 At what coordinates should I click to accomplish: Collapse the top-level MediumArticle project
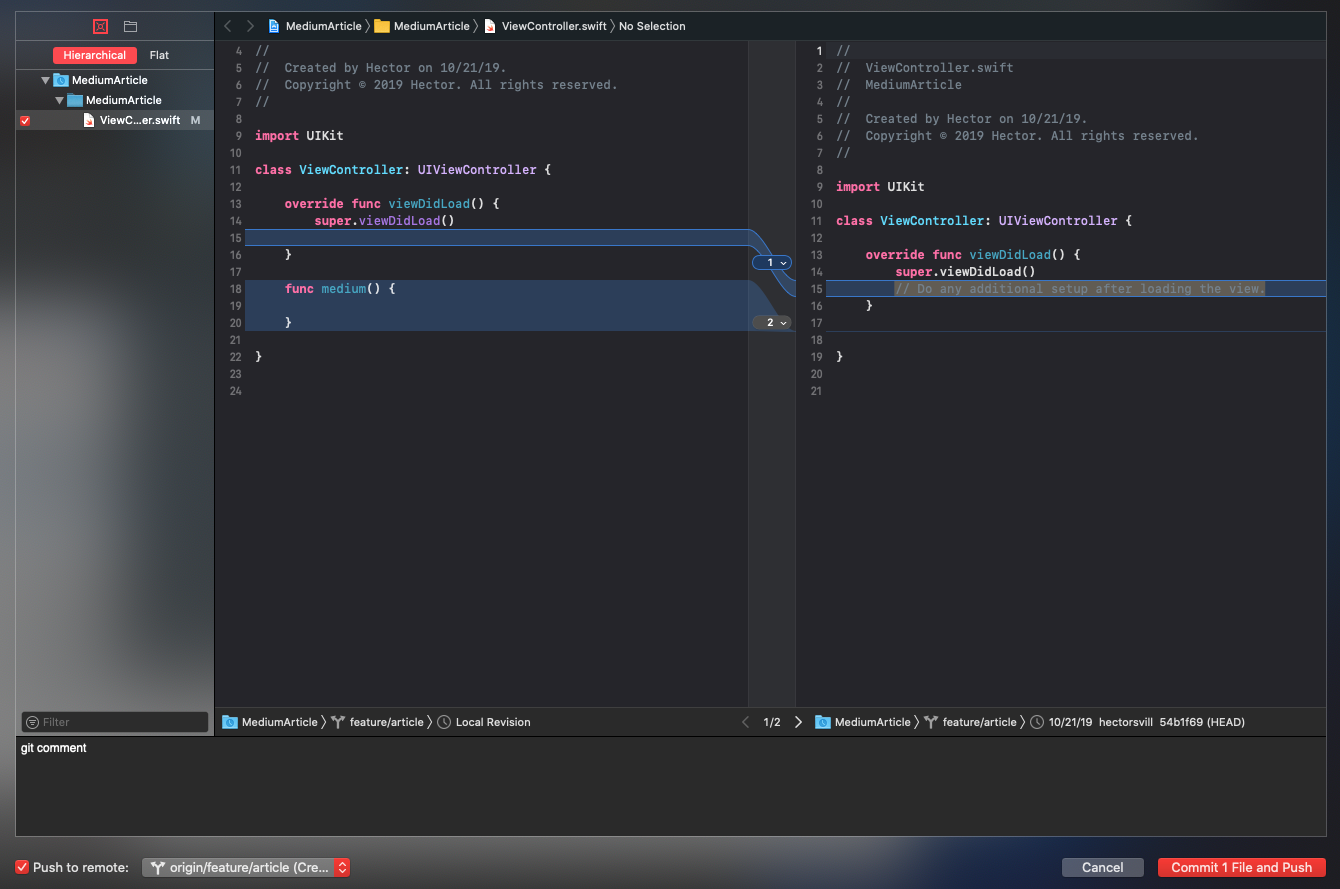(x=45, y=80)
